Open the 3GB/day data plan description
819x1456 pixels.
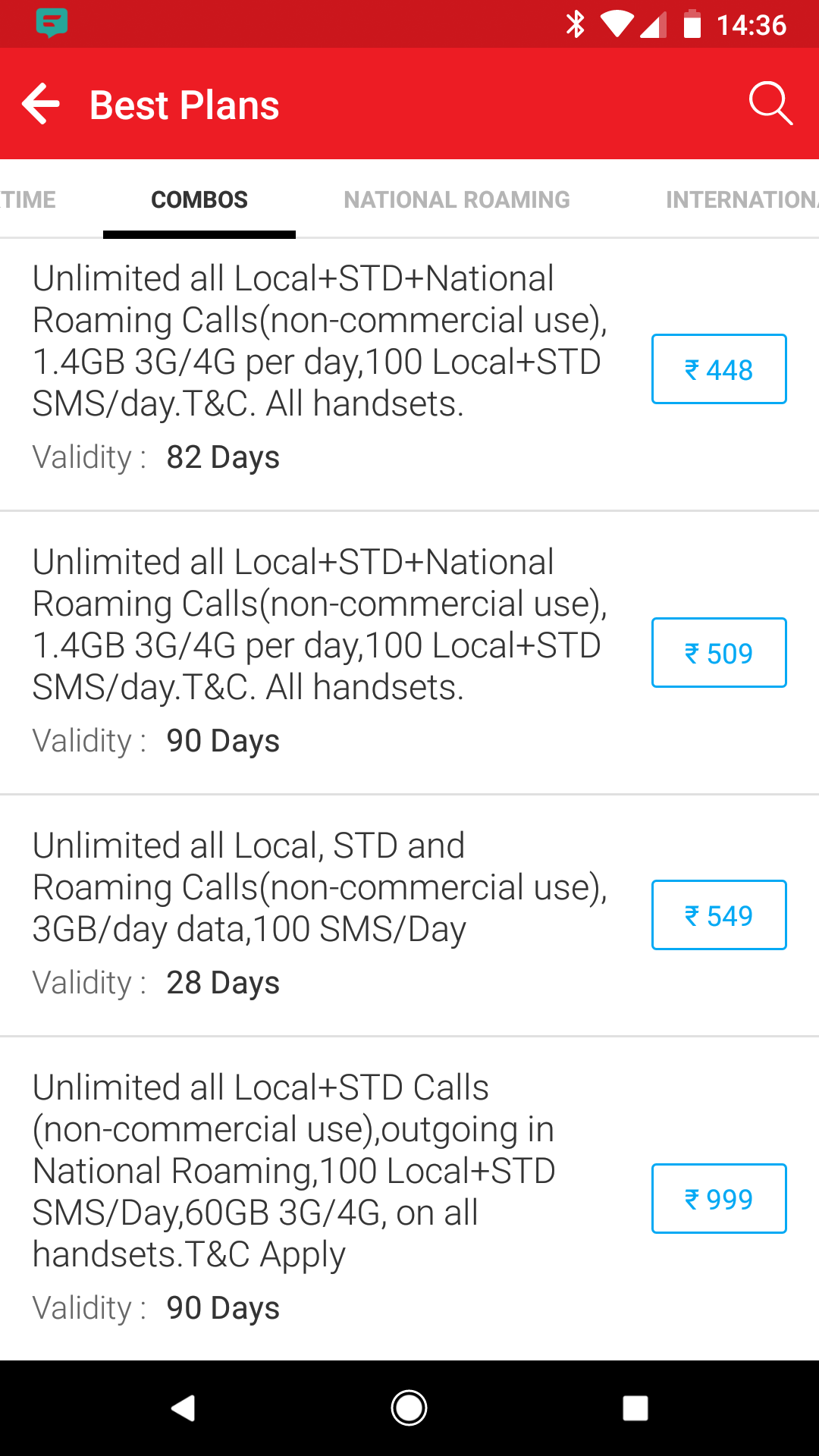click(x=320, y=887)
